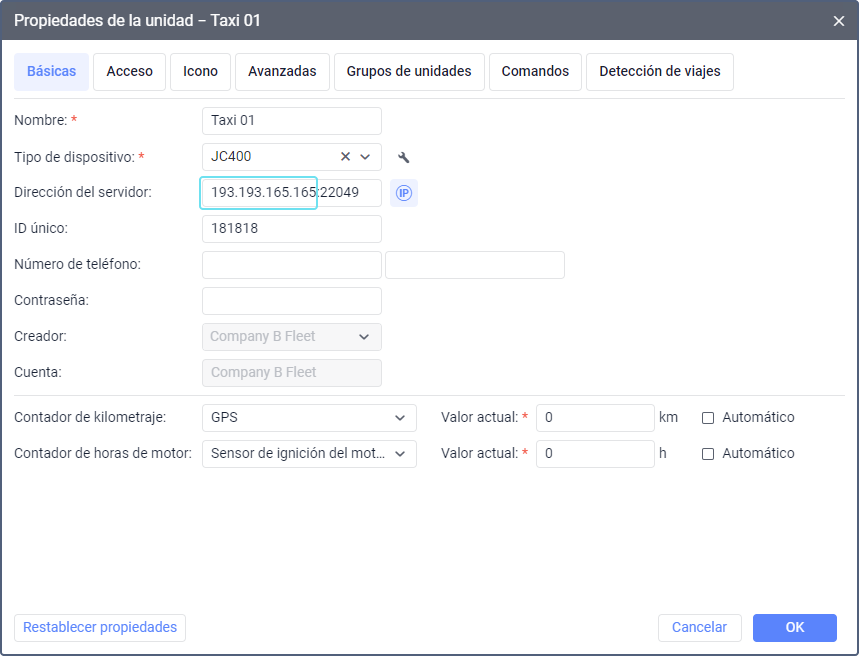Open the Icono tab
The height and width of the screenshot is (656, 859).
pyautogui.click(x=200, y=72)
